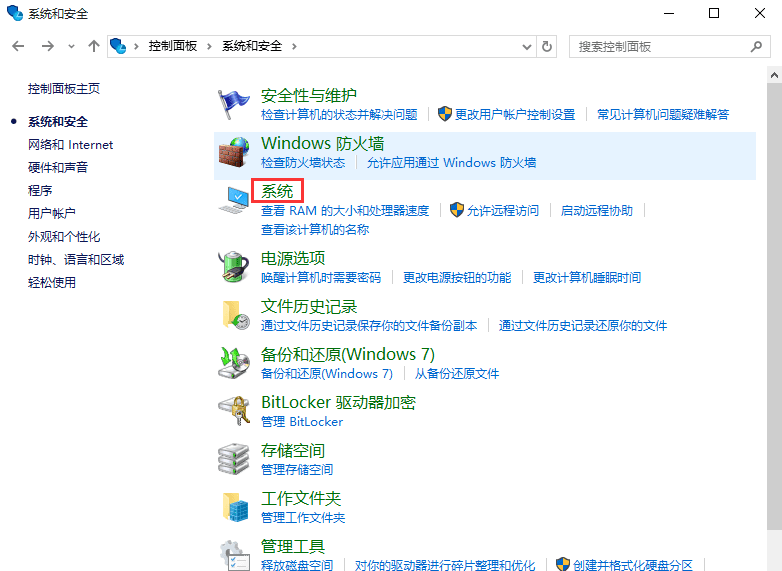Open recent locations dropdown arrow
This screenshot has height=571, width=782.
click(71, 47)
